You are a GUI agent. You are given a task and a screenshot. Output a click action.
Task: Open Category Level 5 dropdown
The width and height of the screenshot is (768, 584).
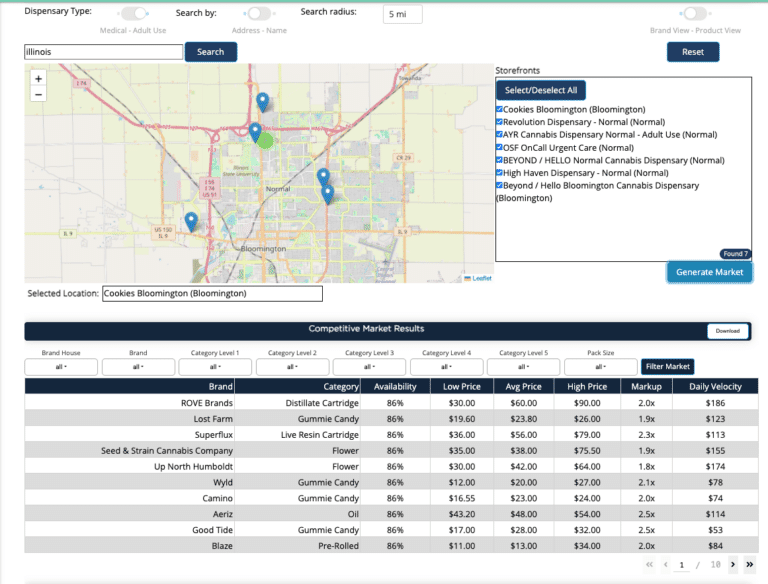[524, 366]
